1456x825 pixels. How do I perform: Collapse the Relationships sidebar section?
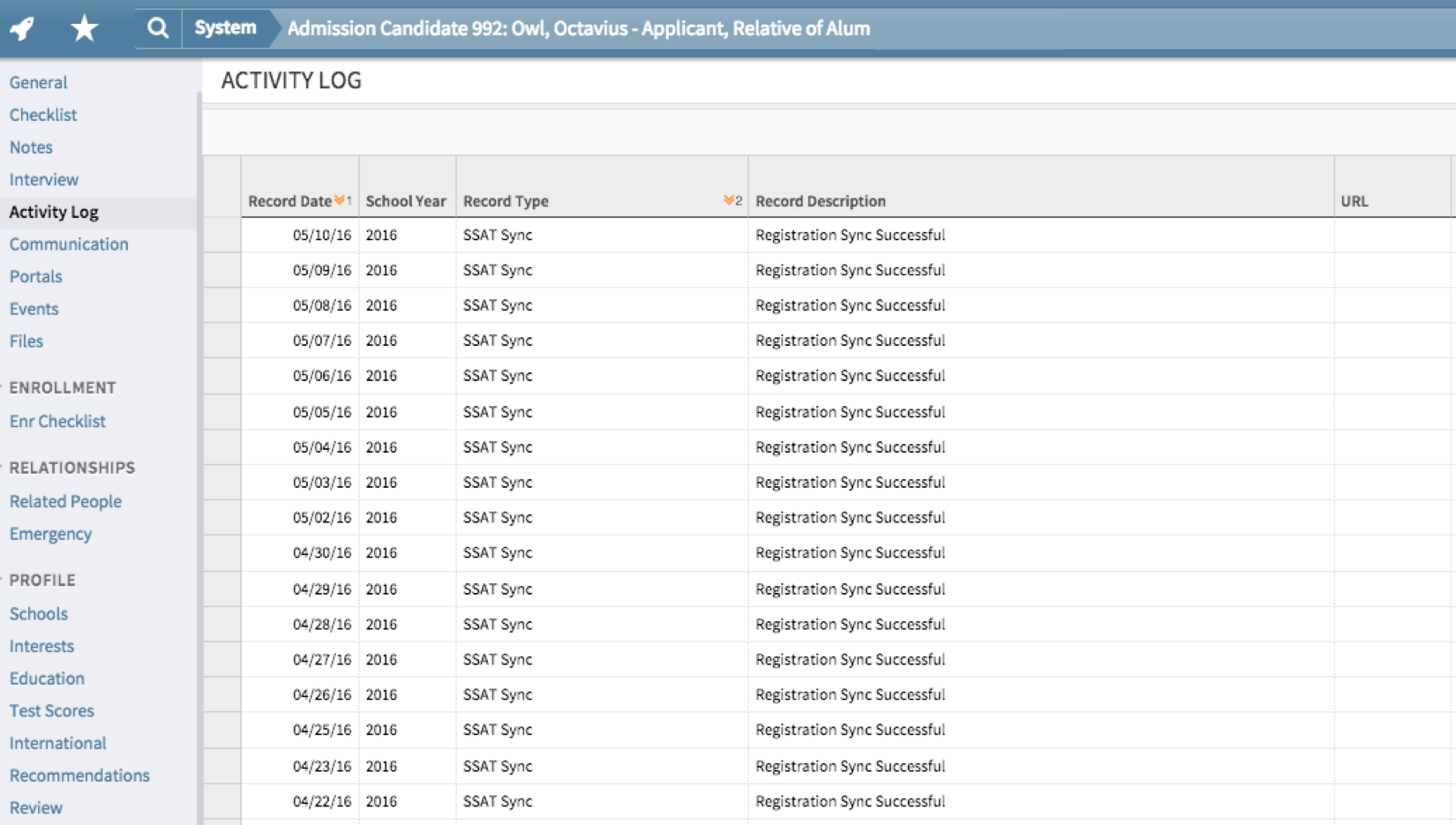pos(4,468)
